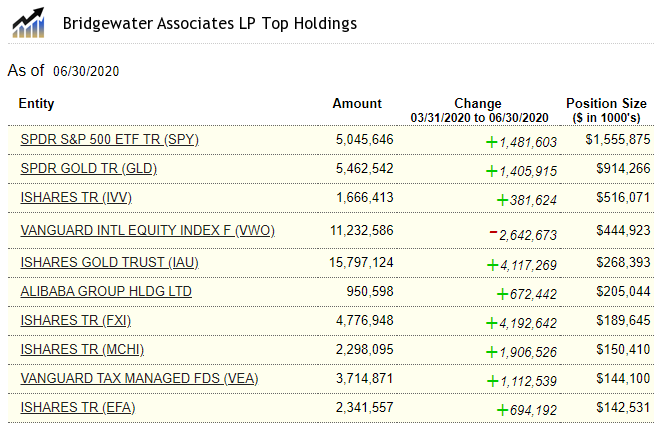Click the Entity column header
658x423 pixels.
[37, 103]
